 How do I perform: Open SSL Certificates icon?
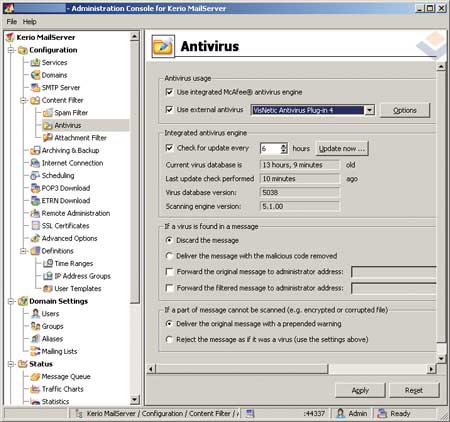pyautogui.click(x=35, y=226)
